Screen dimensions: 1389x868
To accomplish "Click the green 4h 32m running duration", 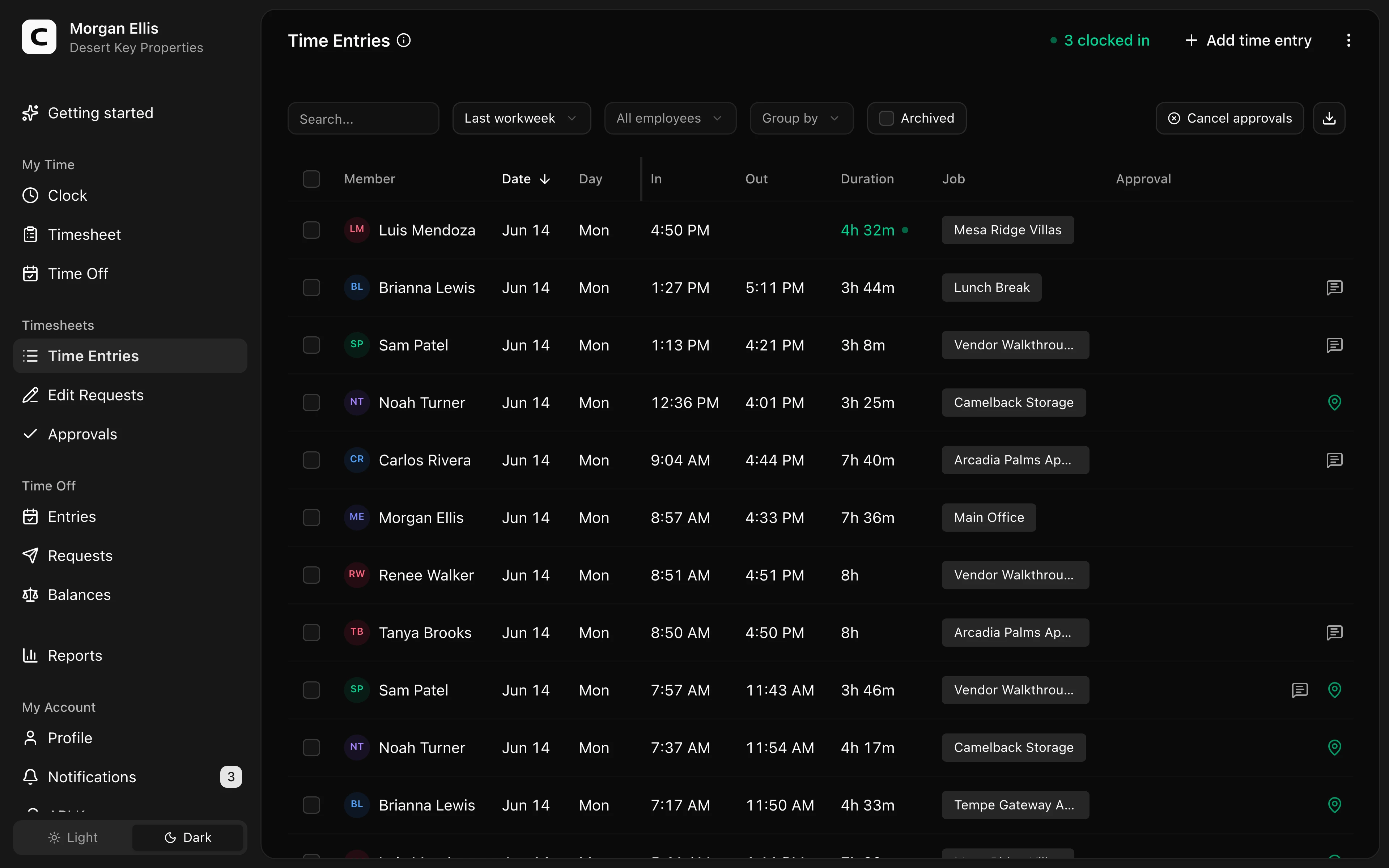I will tap(867, 230).
